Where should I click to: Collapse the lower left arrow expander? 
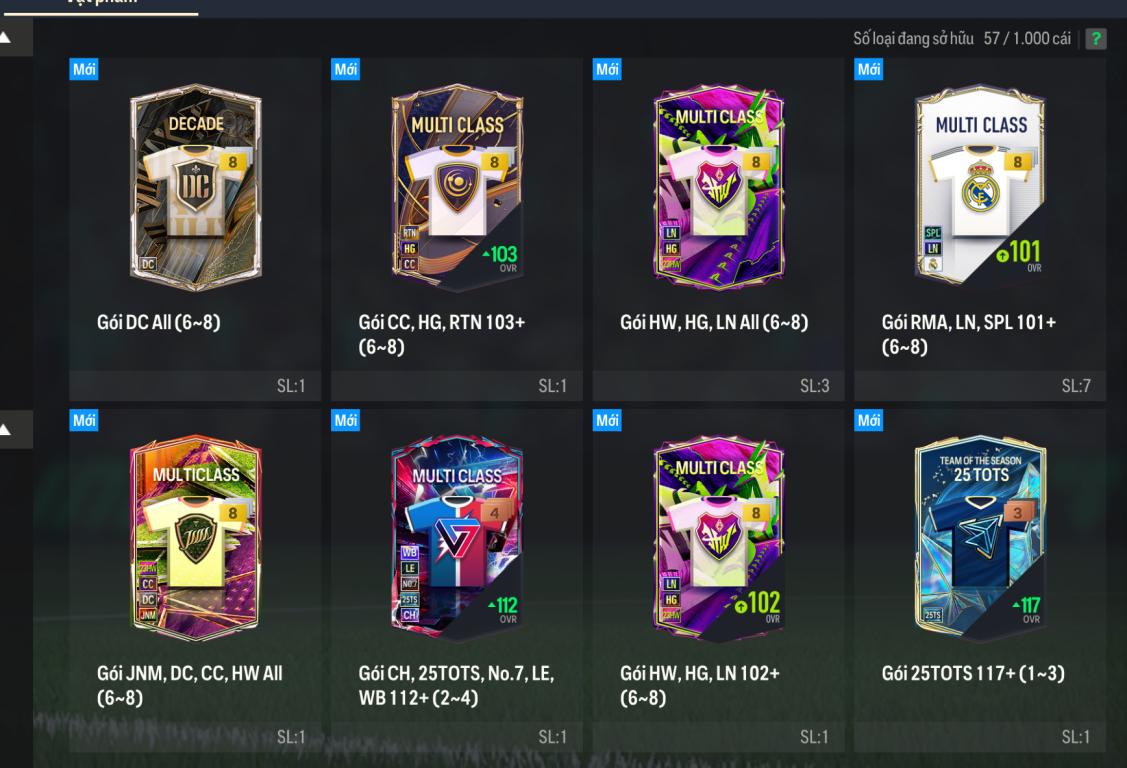(14, 430)
